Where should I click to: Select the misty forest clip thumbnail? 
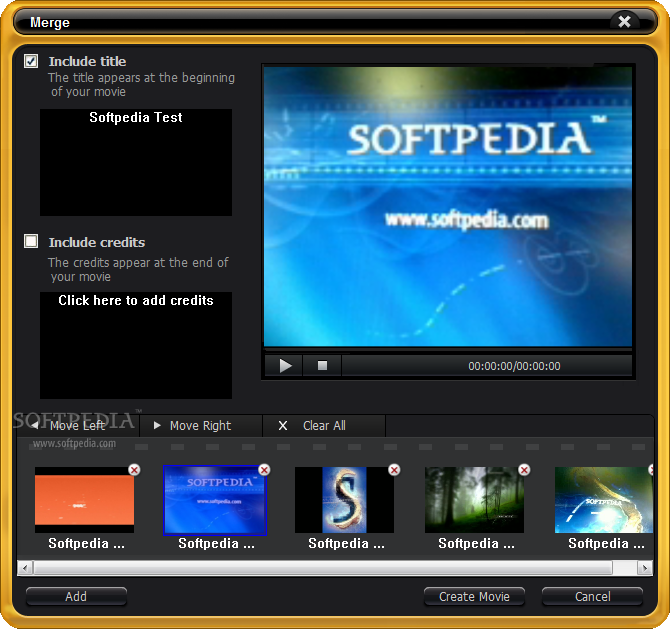(x=474, y=500)
